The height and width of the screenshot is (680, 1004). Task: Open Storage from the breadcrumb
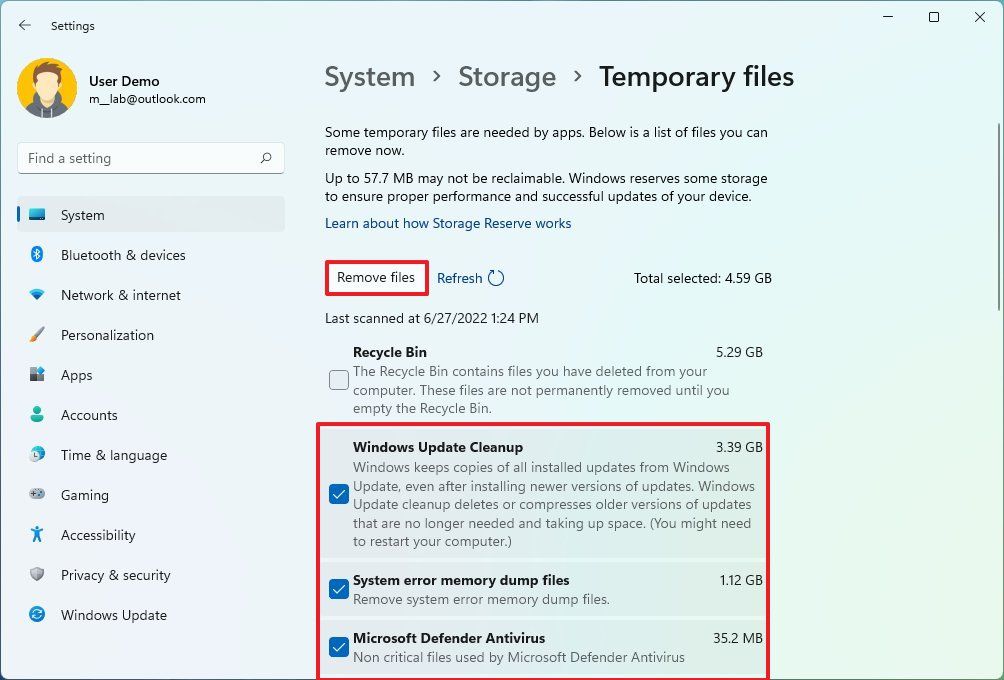507,76
